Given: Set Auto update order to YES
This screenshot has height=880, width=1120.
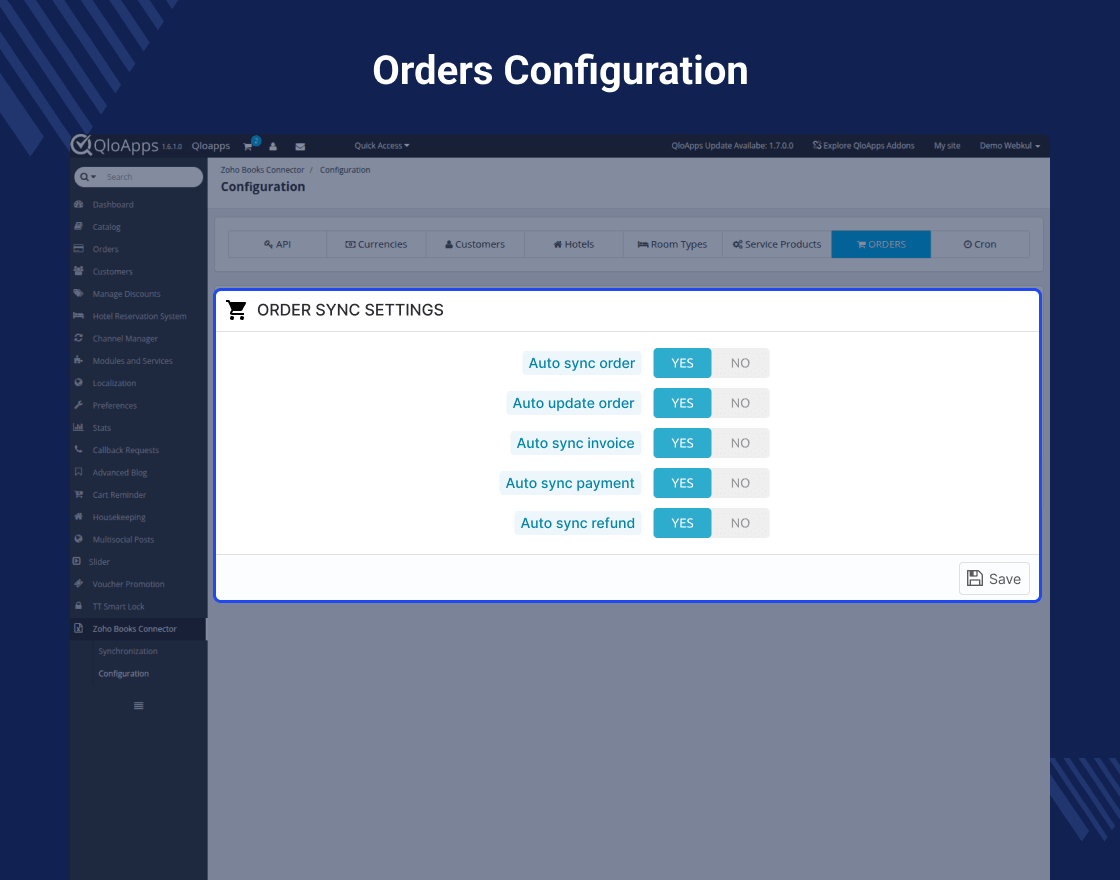Looking at the screenshot, I should tap(682, 403).
